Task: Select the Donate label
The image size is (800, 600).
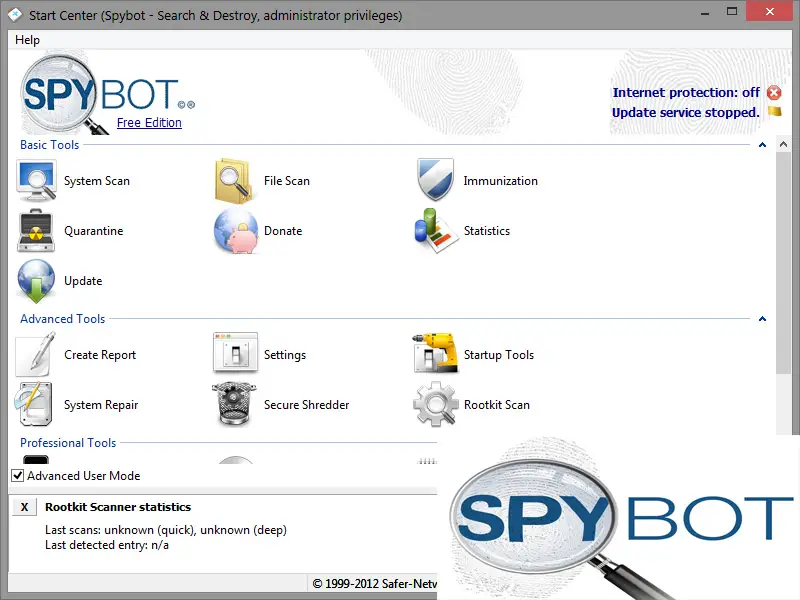Action: 283,231
